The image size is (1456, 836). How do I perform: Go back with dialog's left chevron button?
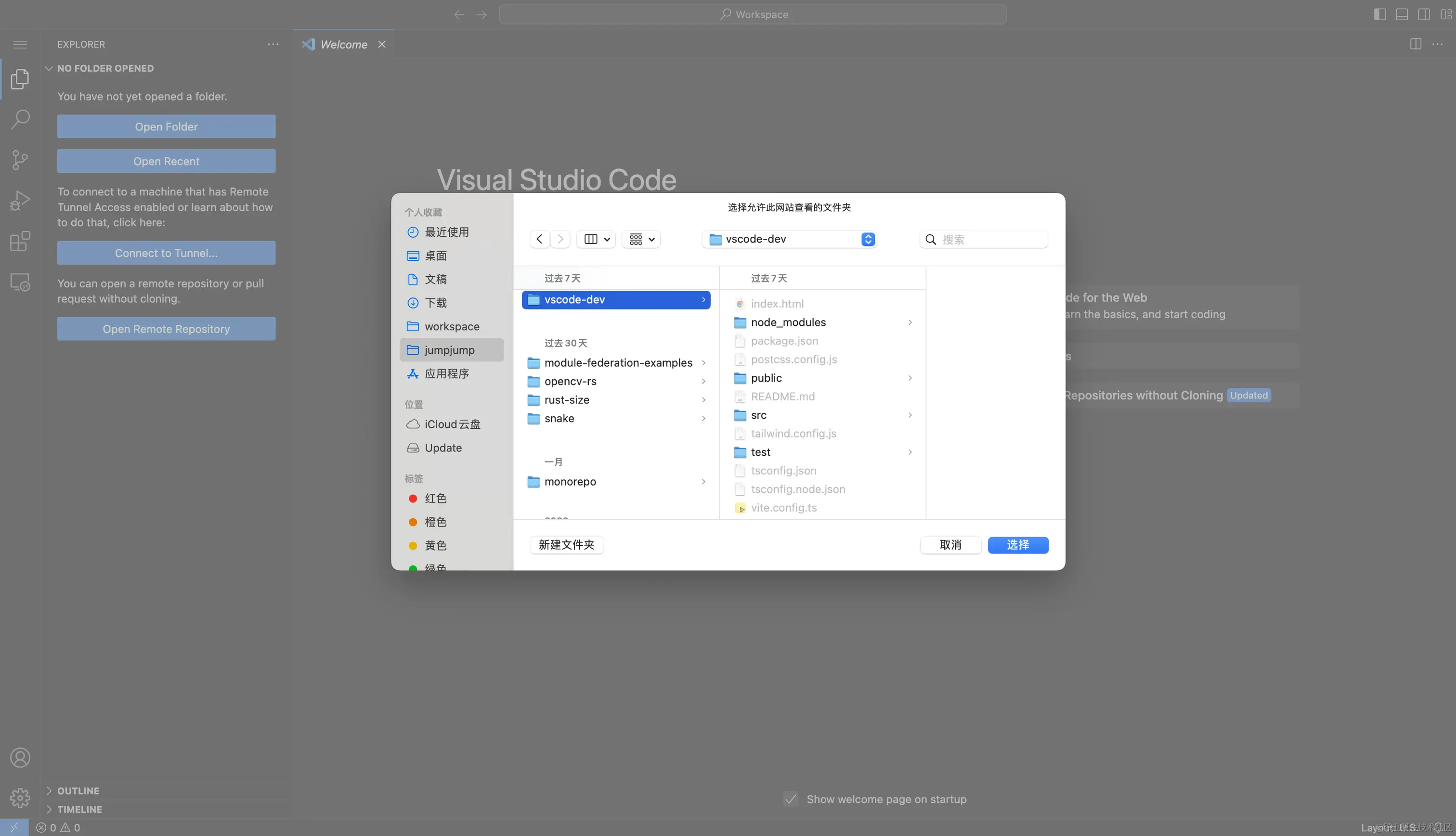pos(539,239)
